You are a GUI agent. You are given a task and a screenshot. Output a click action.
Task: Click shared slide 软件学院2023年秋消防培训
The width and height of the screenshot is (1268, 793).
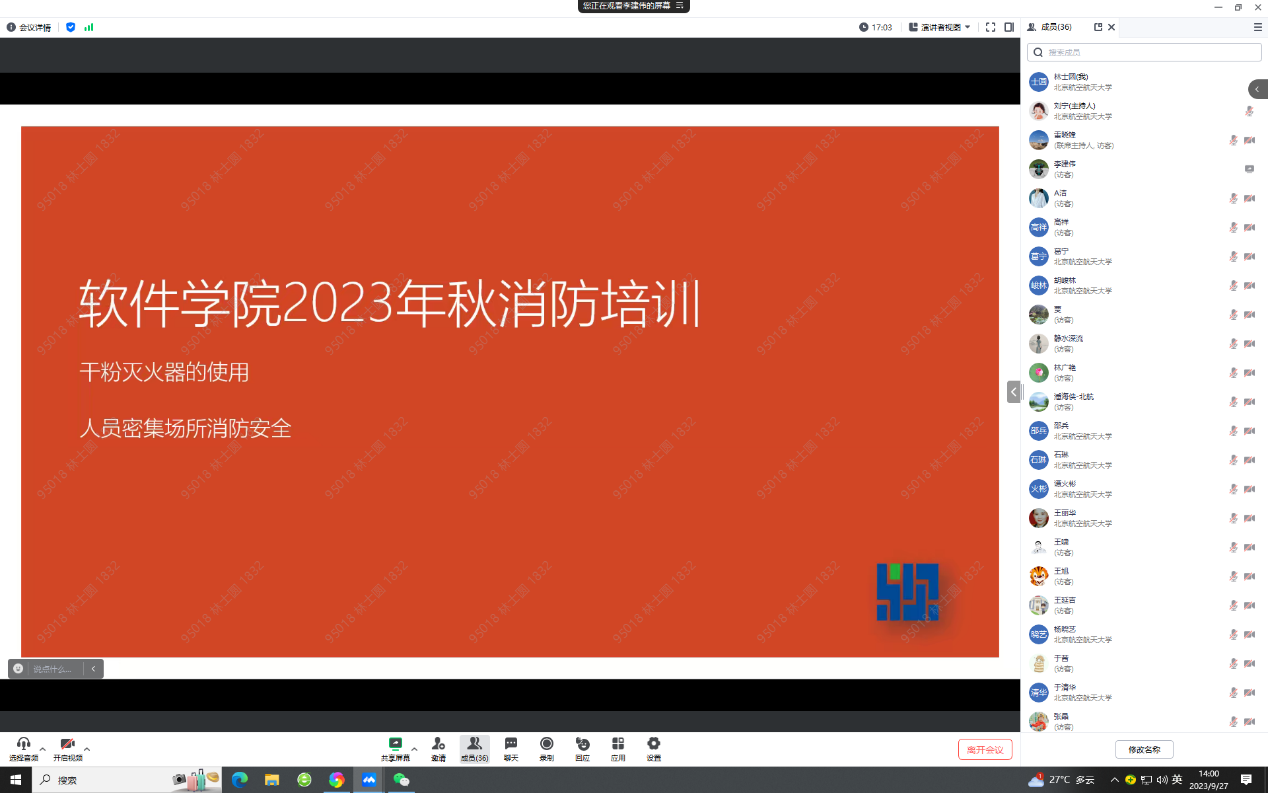[510, 391]
